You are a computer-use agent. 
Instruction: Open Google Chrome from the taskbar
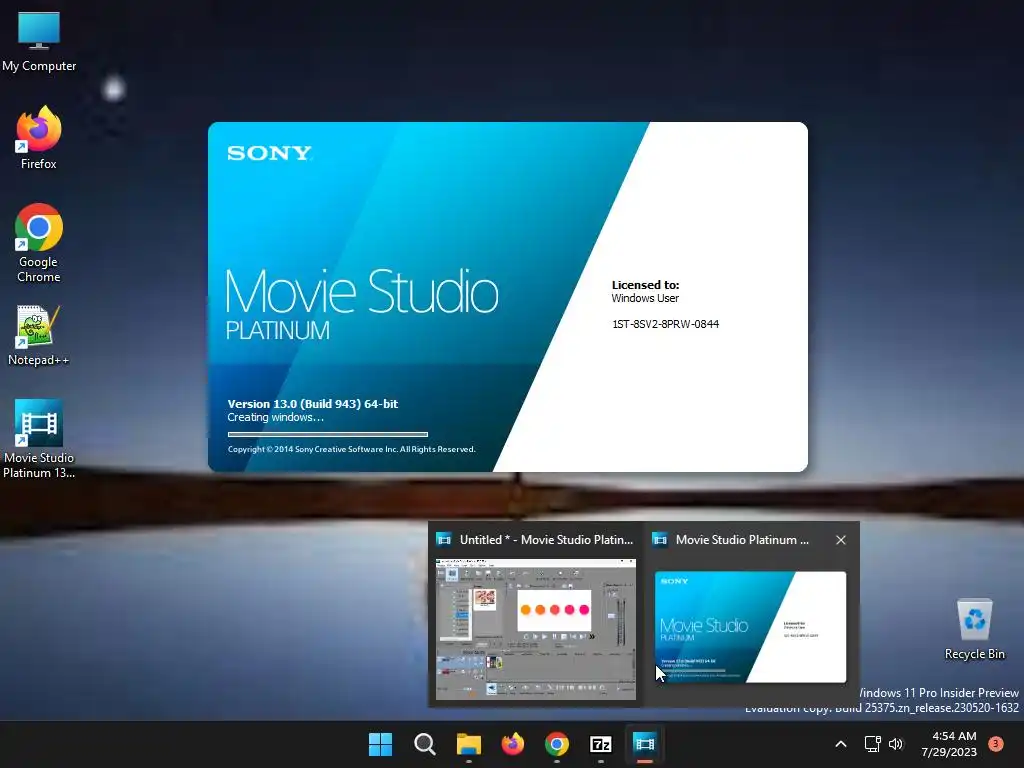click(556, 744)
